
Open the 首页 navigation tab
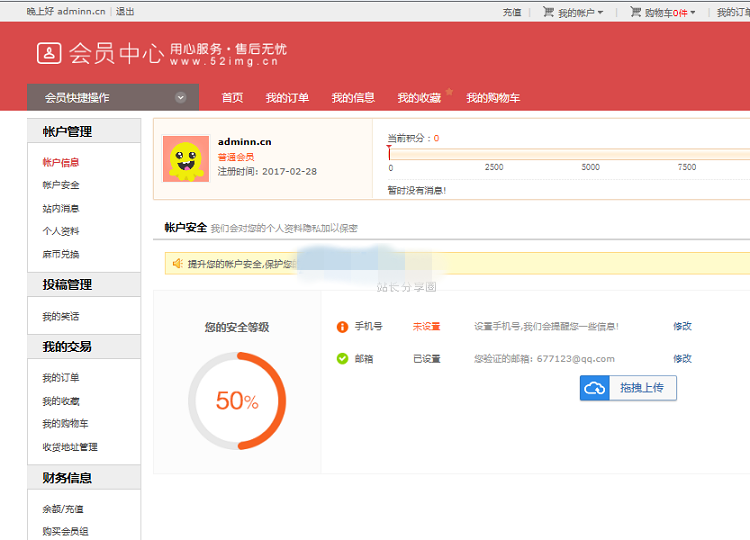[x=232, y=98]
